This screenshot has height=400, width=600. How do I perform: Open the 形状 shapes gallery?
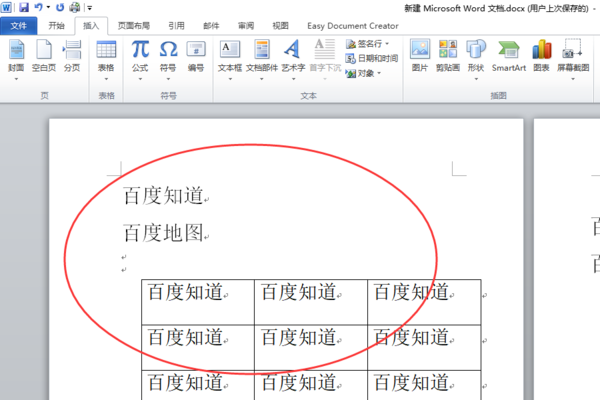pyautogui.click(x=476, y=59)
